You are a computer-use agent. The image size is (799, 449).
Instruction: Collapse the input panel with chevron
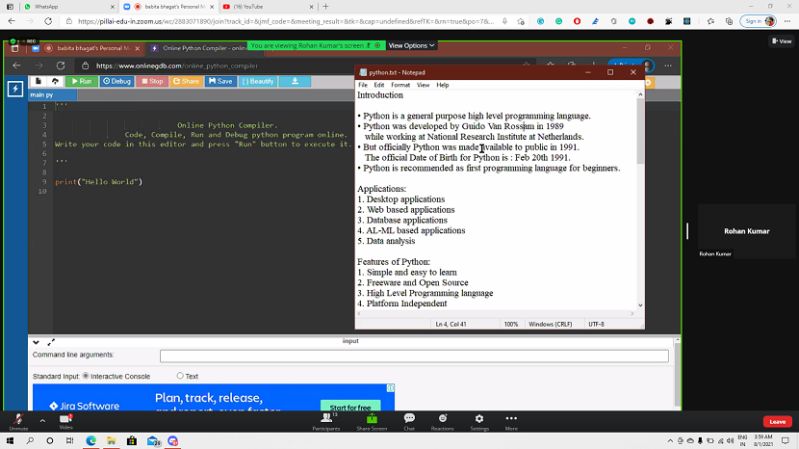pyautogui.click(x=36, y=342)
